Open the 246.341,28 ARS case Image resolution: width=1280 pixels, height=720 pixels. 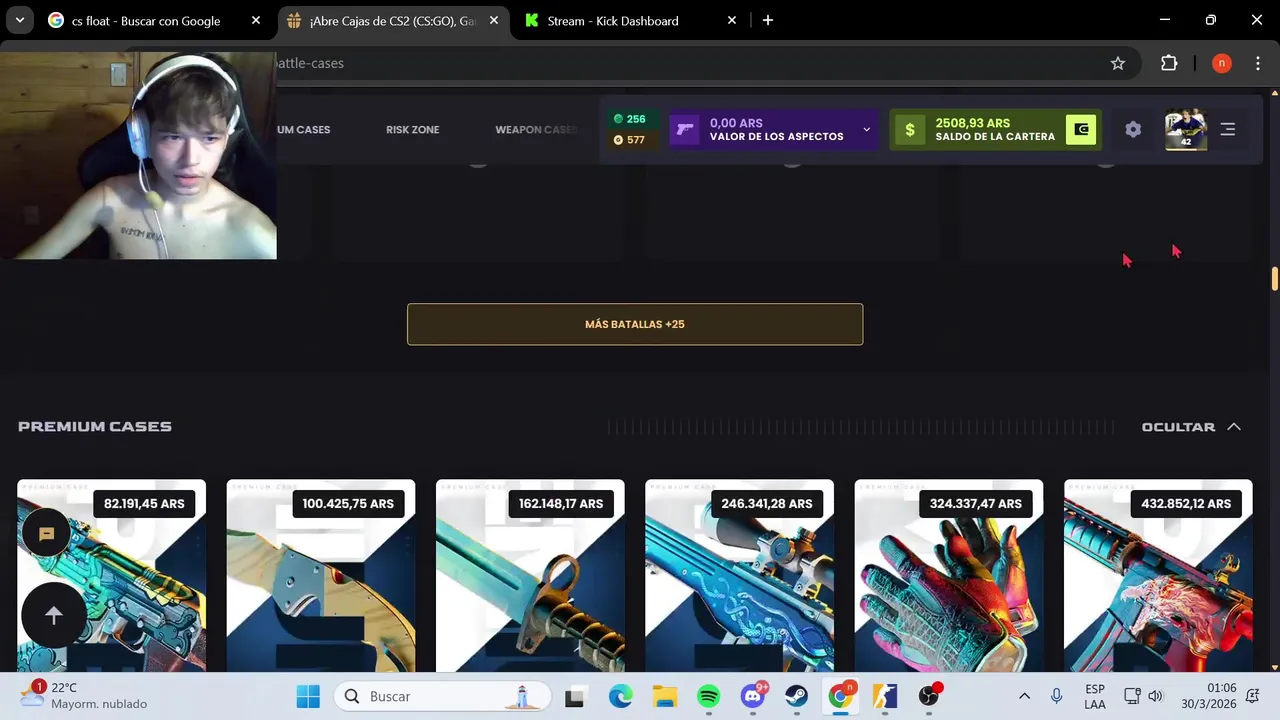coord(739,576)
